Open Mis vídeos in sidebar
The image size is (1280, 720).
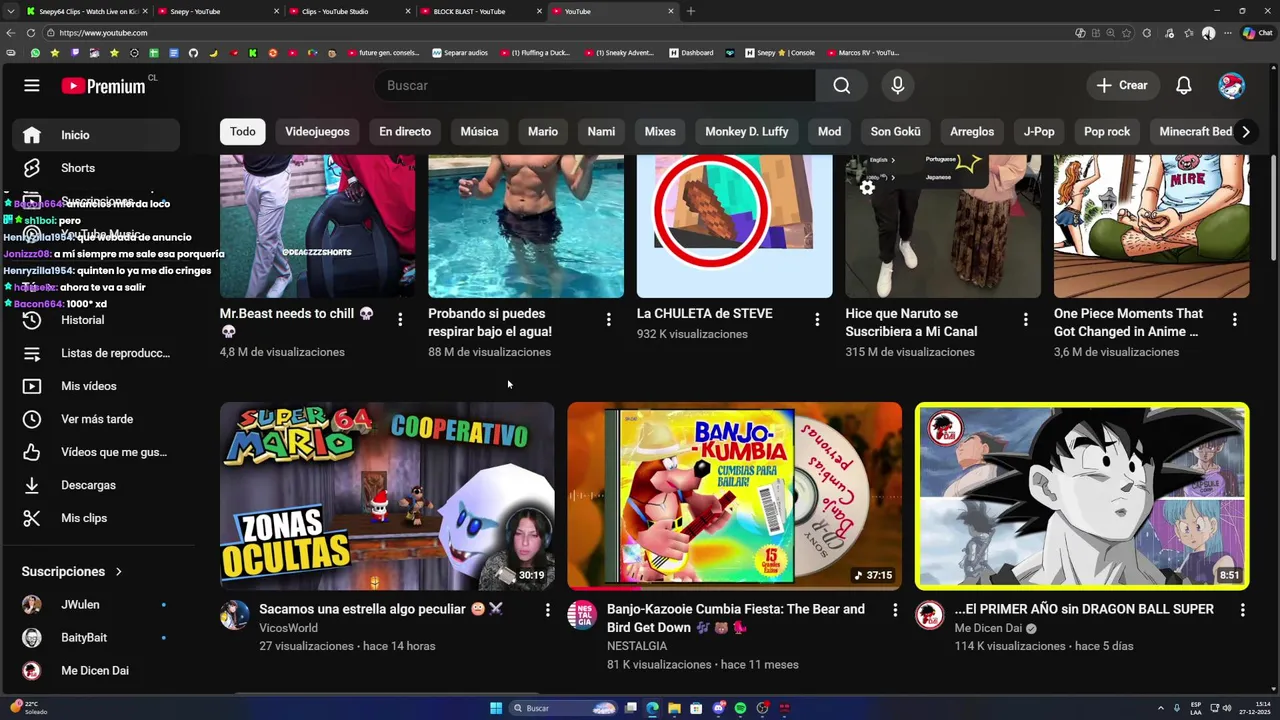[x=96, y=386]
